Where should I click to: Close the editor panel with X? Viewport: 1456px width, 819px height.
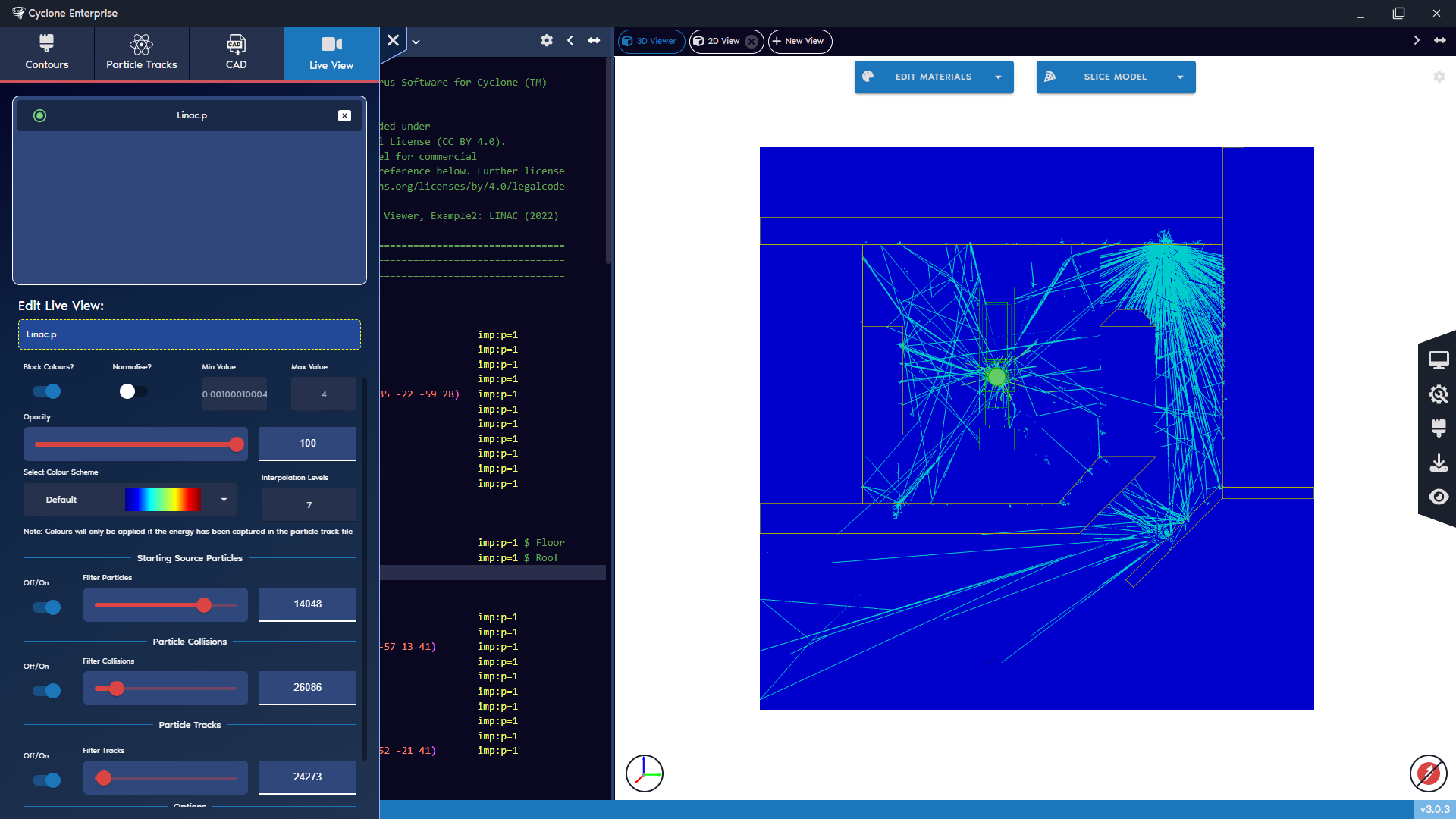(393, 41)
